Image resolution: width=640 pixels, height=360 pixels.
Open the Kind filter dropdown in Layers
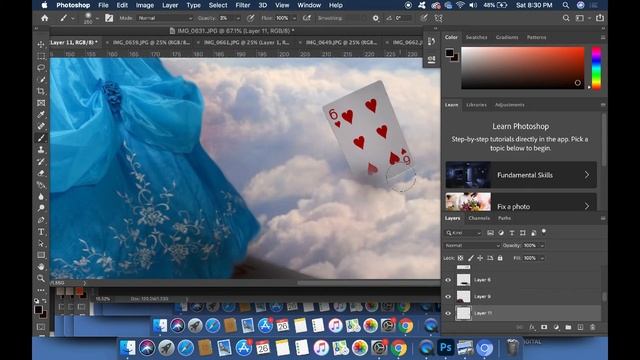pos(463,233)
